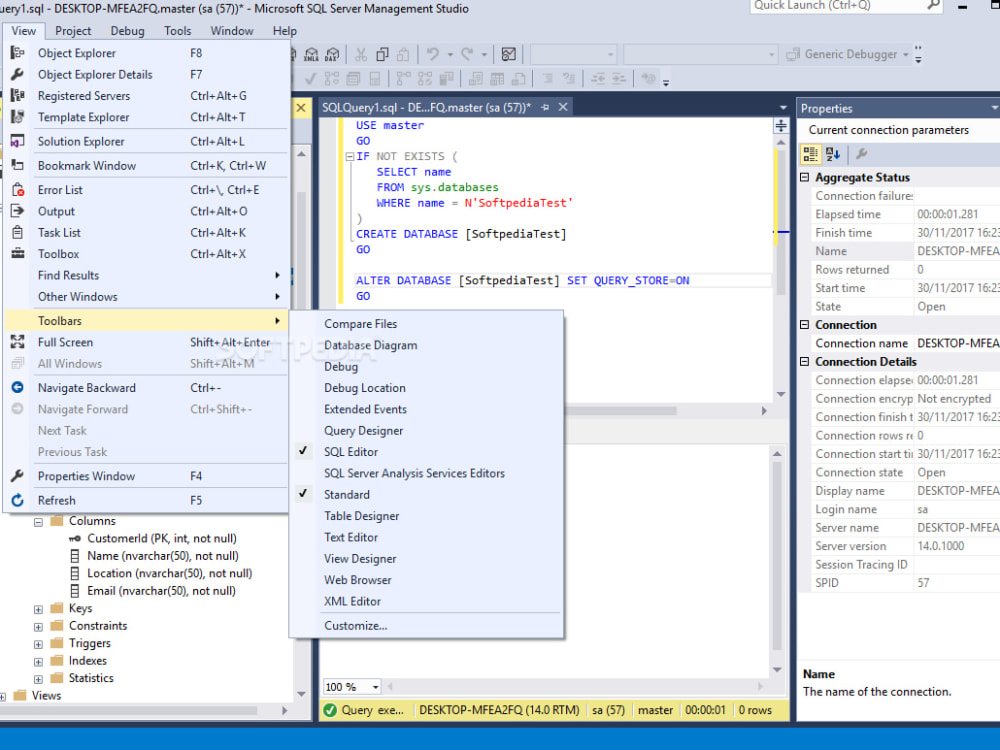Screen dimensions: 1000x750
Task: Click Registered Servers icon in menu
Action: pos(17,96)
